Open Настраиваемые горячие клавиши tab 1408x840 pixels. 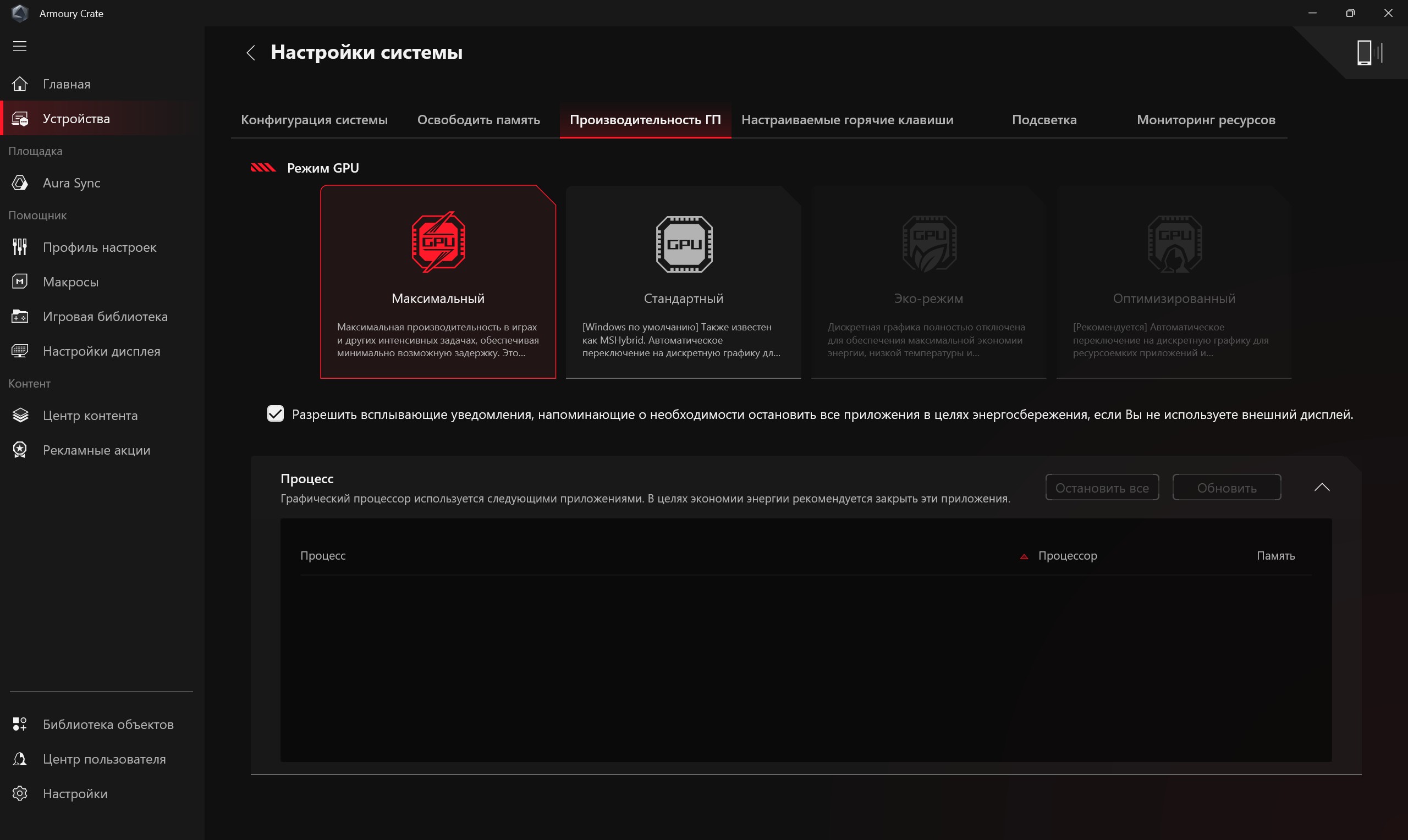[847, 120]
